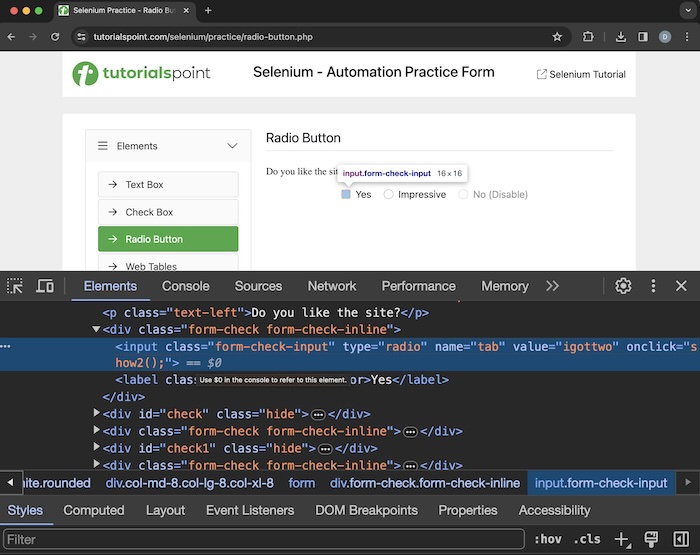Select the Yes radio button

click(x=346, y=195)
